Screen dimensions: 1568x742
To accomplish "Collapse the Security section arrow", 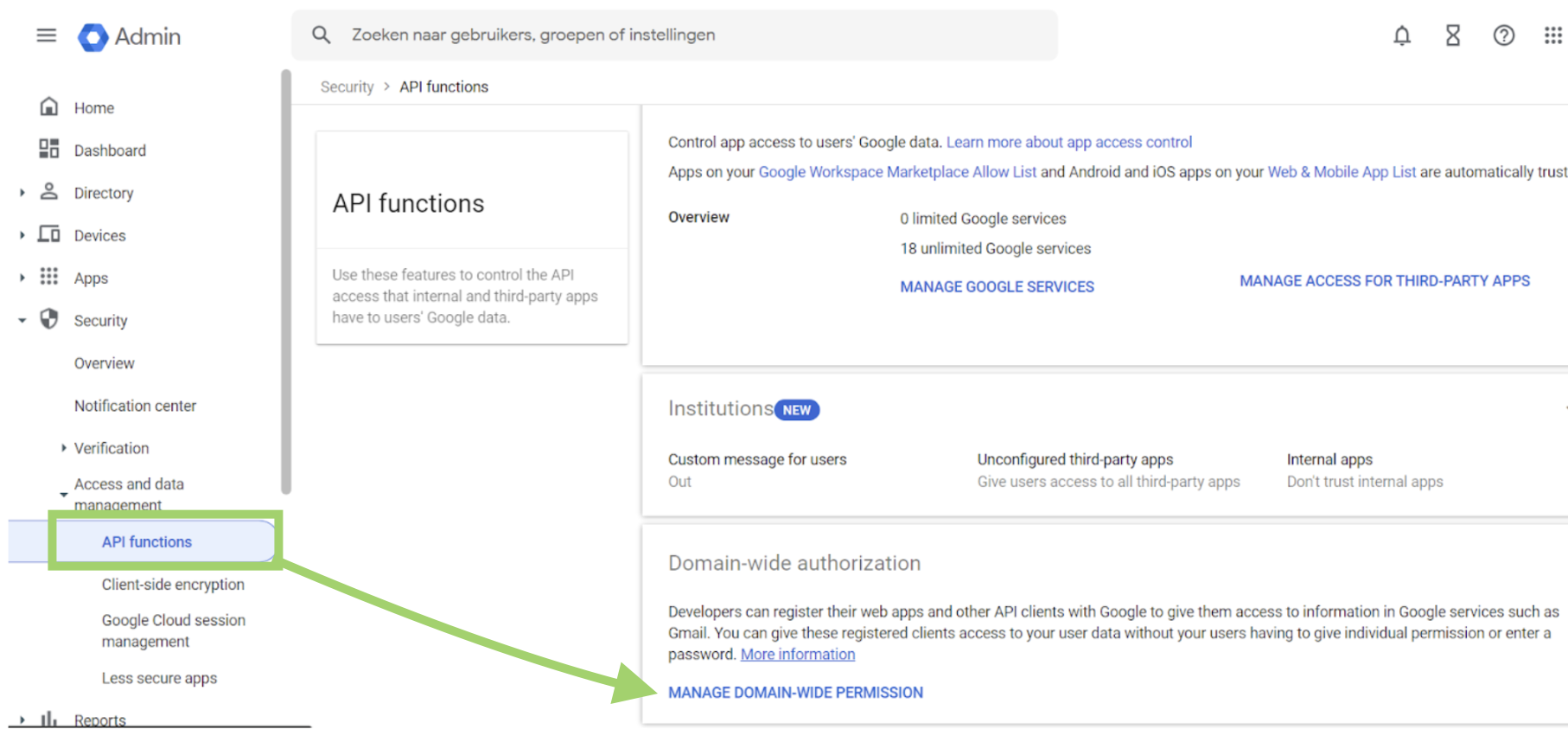I will (22, 321).
